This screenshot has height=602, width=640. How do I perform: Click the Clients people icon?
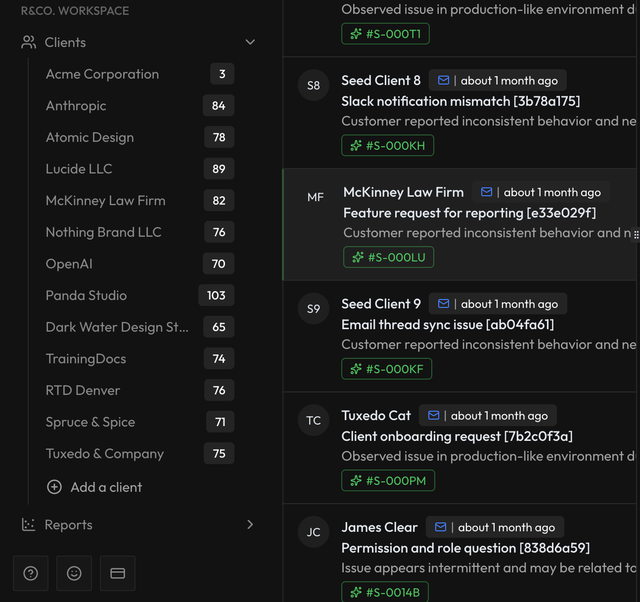(29, 42)
